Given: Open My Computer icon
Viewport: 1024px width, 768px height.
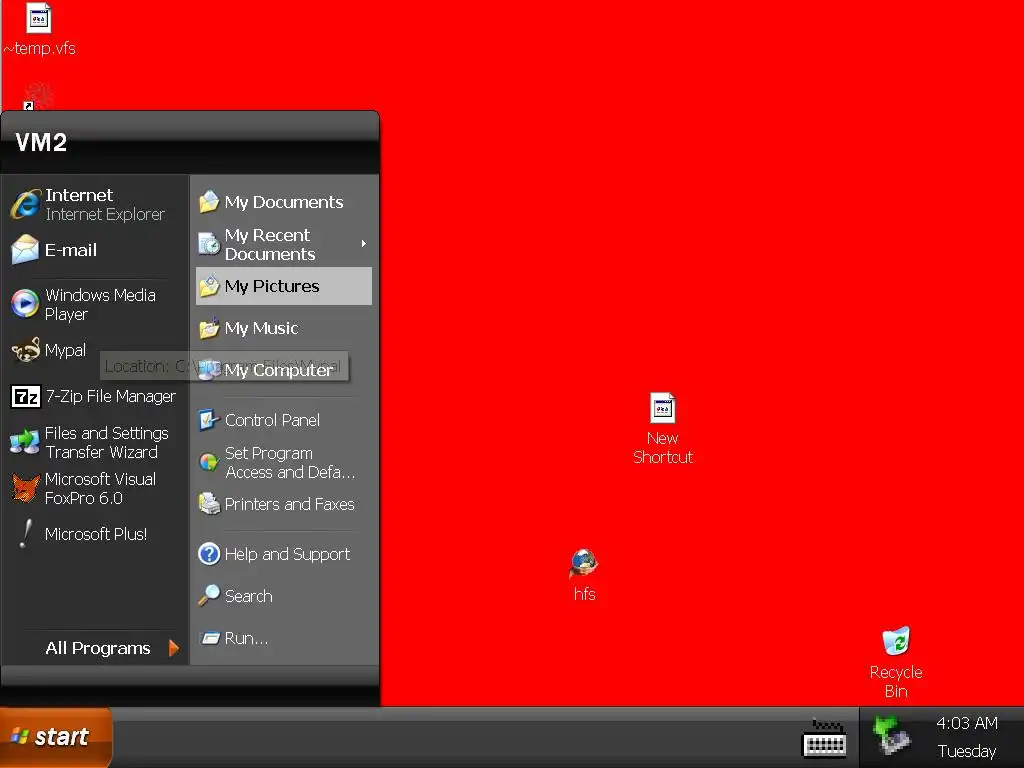Looking at the screenshot, I should pos(209,370).
